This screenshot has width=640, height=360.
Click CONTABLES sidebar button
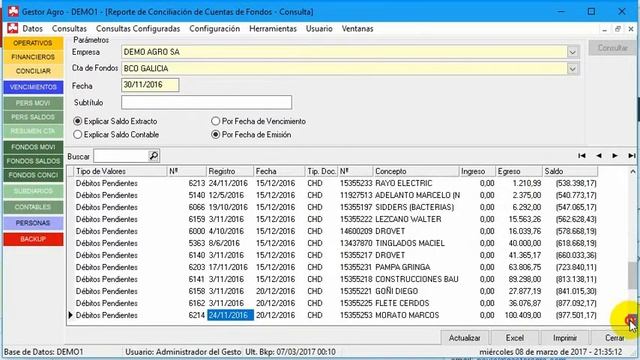coord(33,207)
